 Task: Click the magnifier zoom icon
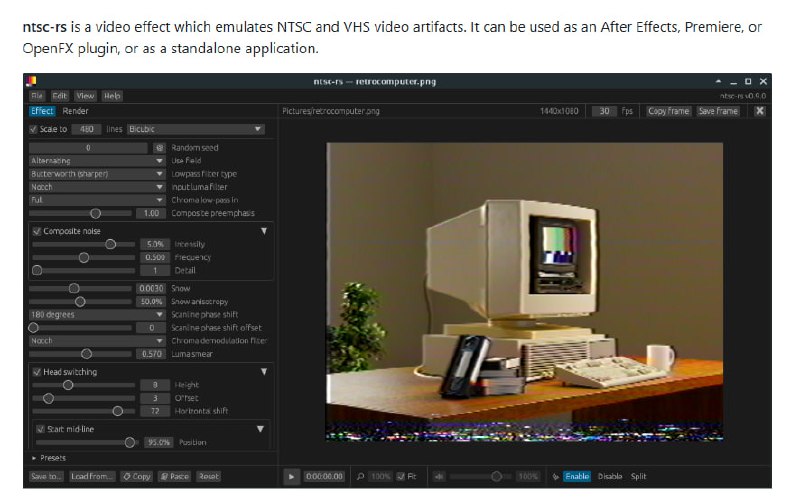[360, 477]
